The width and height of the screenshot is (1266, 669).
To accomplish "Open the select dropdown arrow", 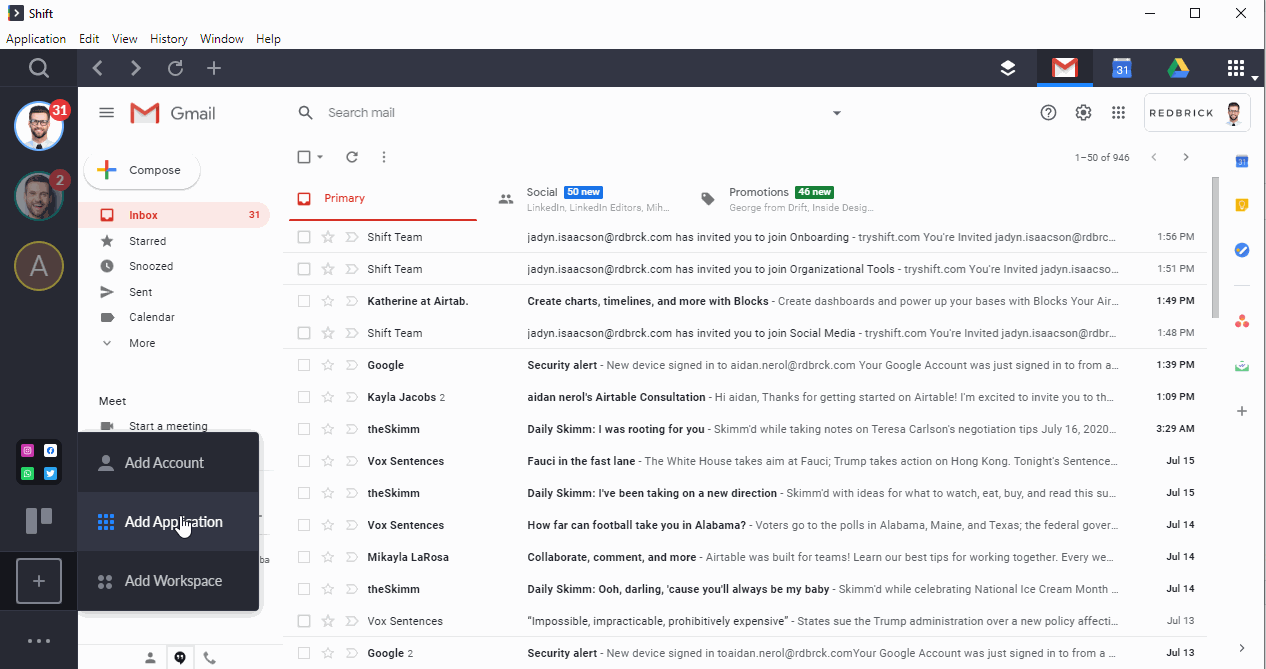I will pyautogui.click(x=320, y=157).
